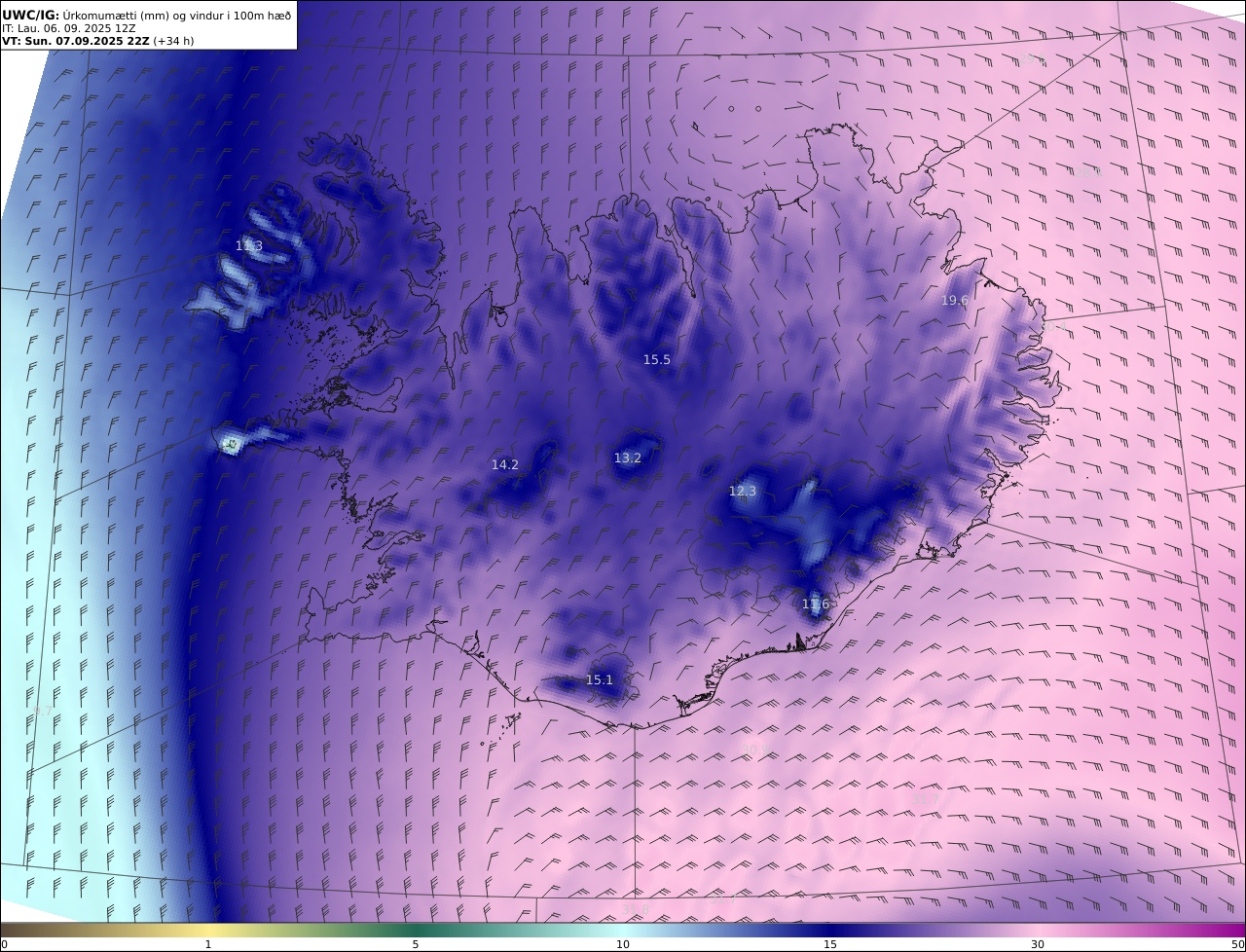Image resolution: width=1246 pixels, height=952 pixels.
Task: Click the precipitation value 19.6 in the northeast
Action: (954, 301)
